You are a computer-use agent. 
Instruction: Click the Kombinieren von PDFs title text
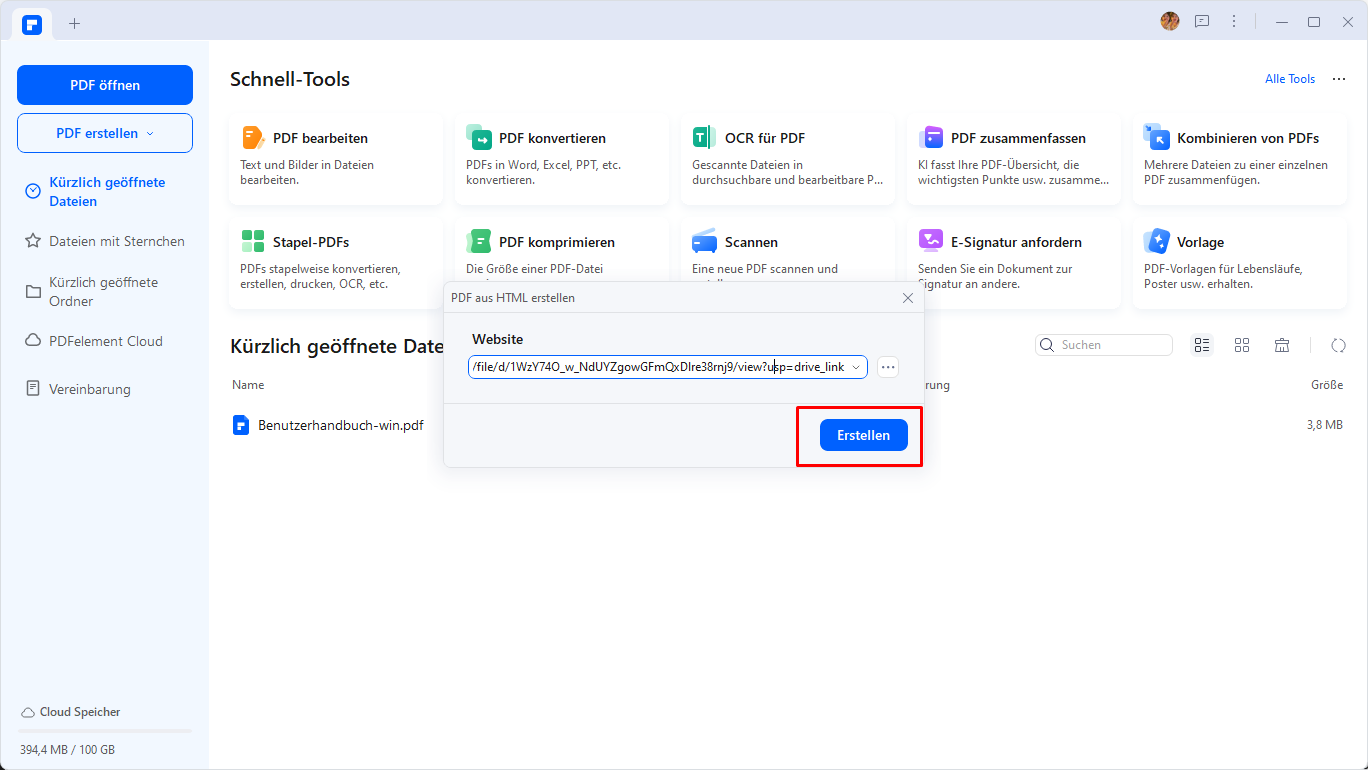click(1248, 138)
